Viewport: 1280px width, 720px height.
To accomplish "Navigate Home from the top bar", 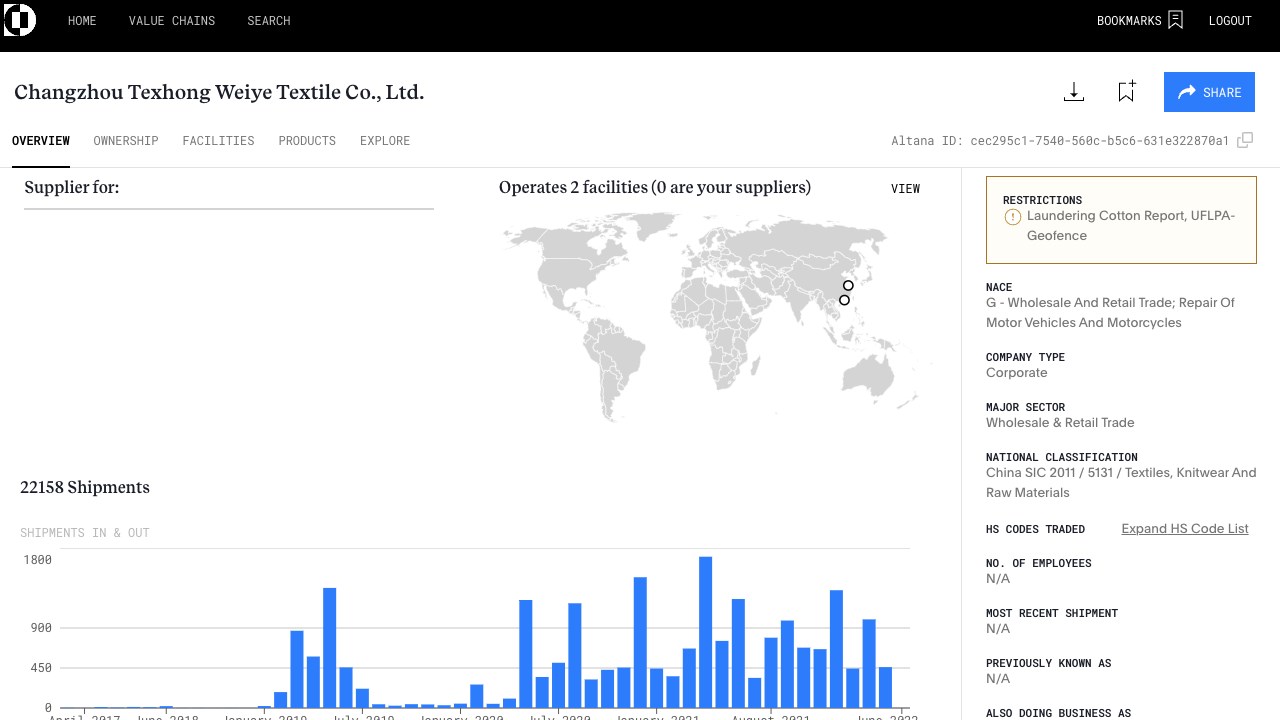I will click(82, 21).
